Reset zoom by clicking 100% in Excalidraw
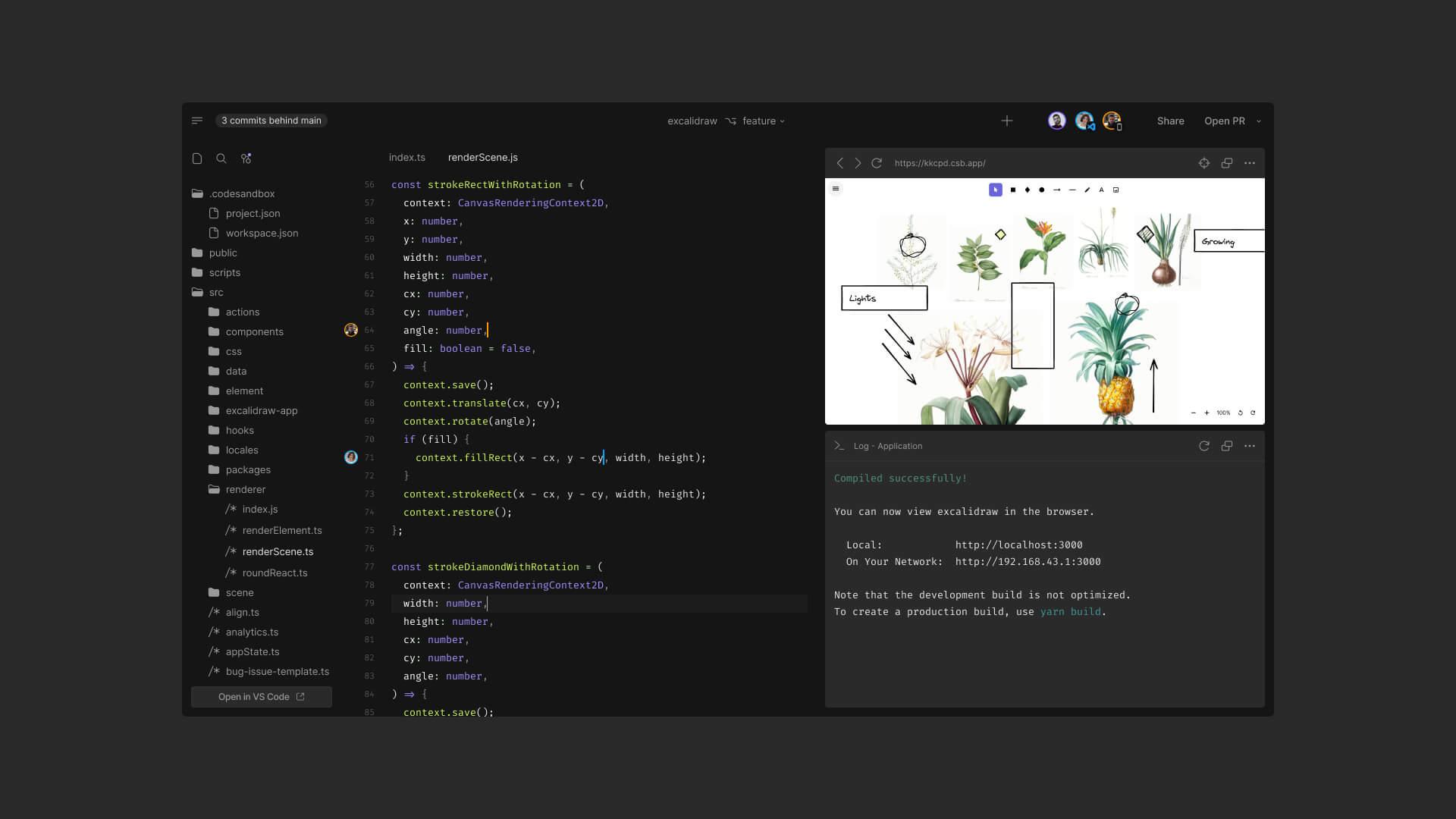 coord(1222,413)
